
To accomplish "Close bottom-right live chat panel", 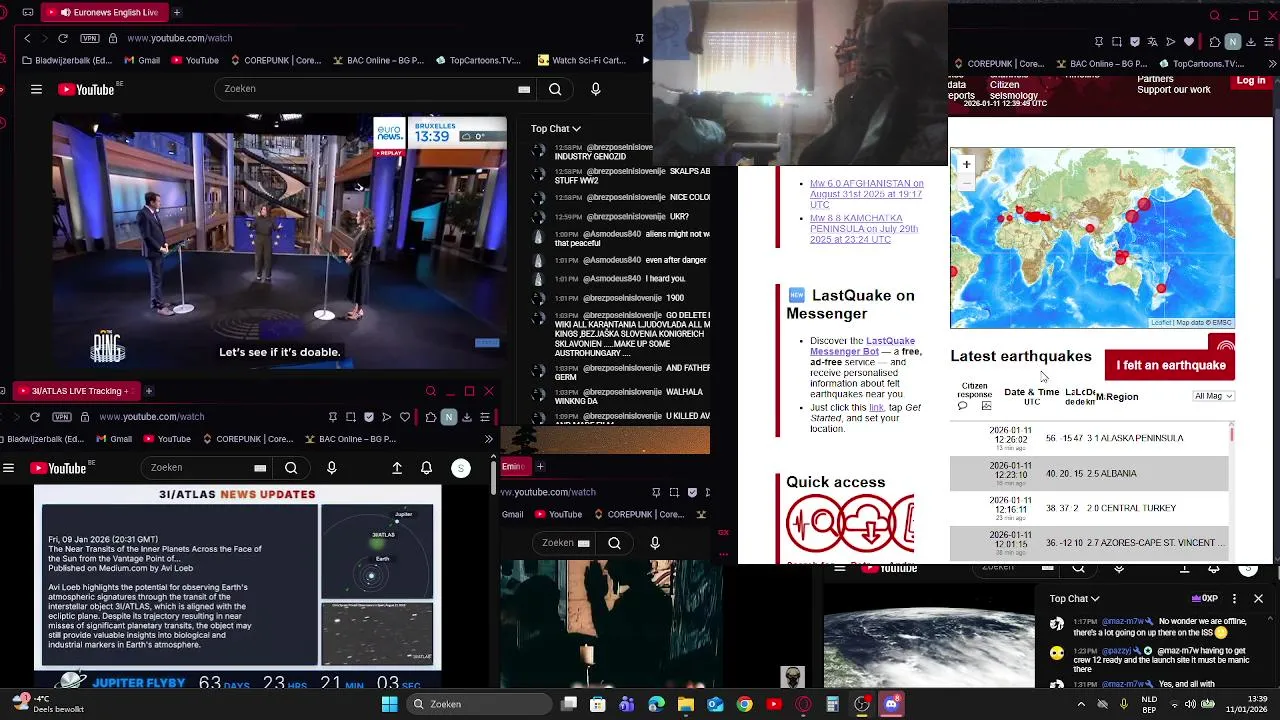I will point(1258,599).
